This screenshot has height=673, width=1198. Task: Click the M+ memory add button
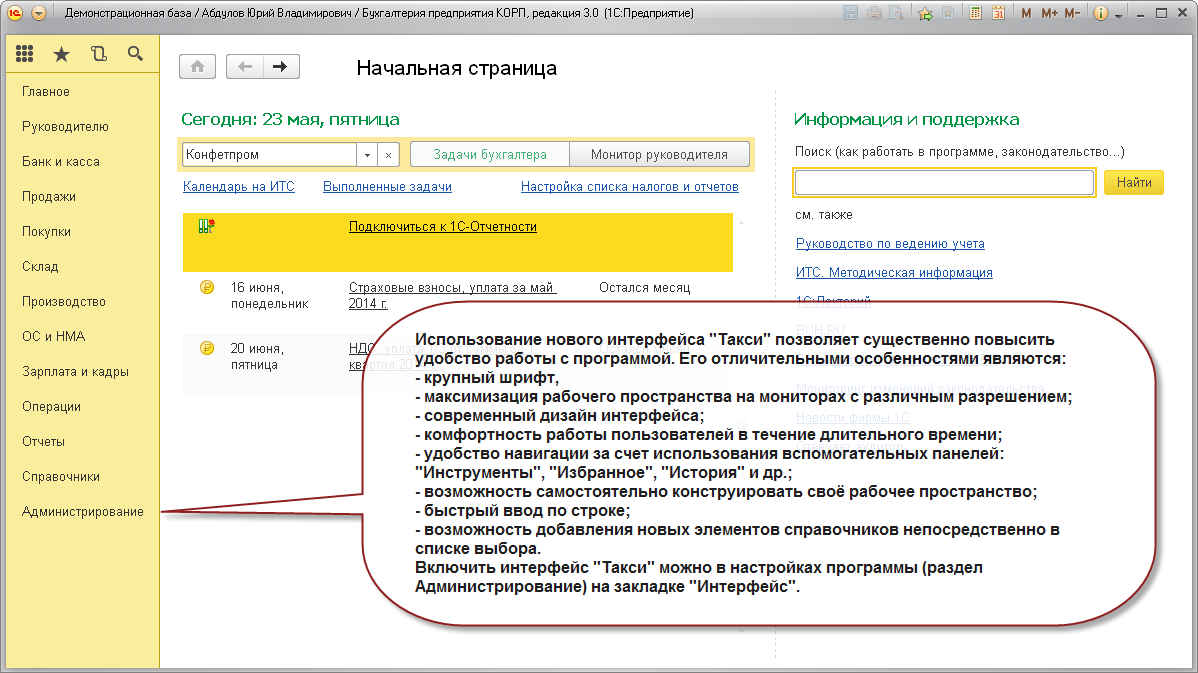pyautogui.click(x=1049, y=14)
